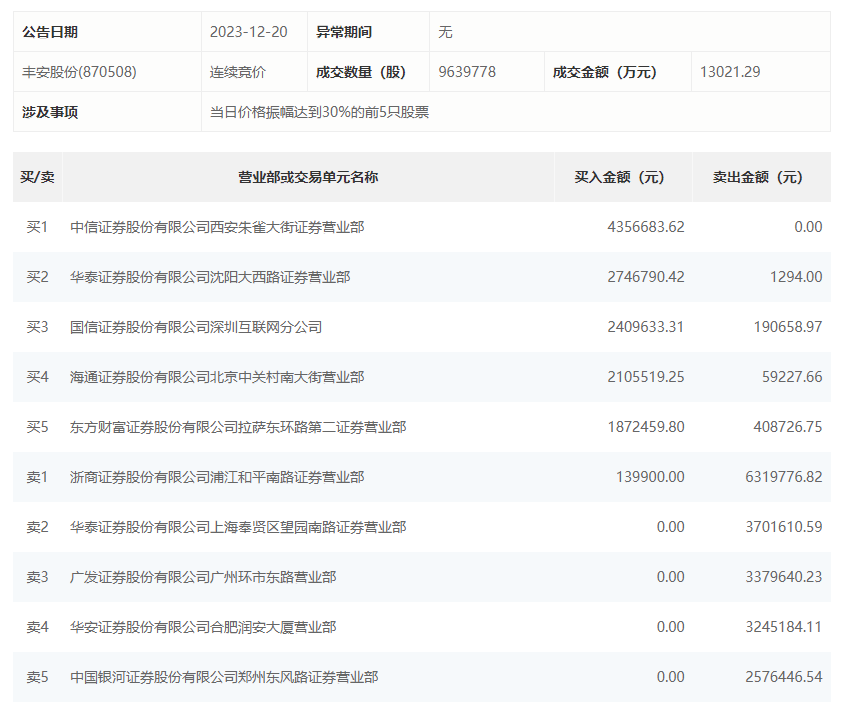Select buy amount 2105519.25

(646, 377)
